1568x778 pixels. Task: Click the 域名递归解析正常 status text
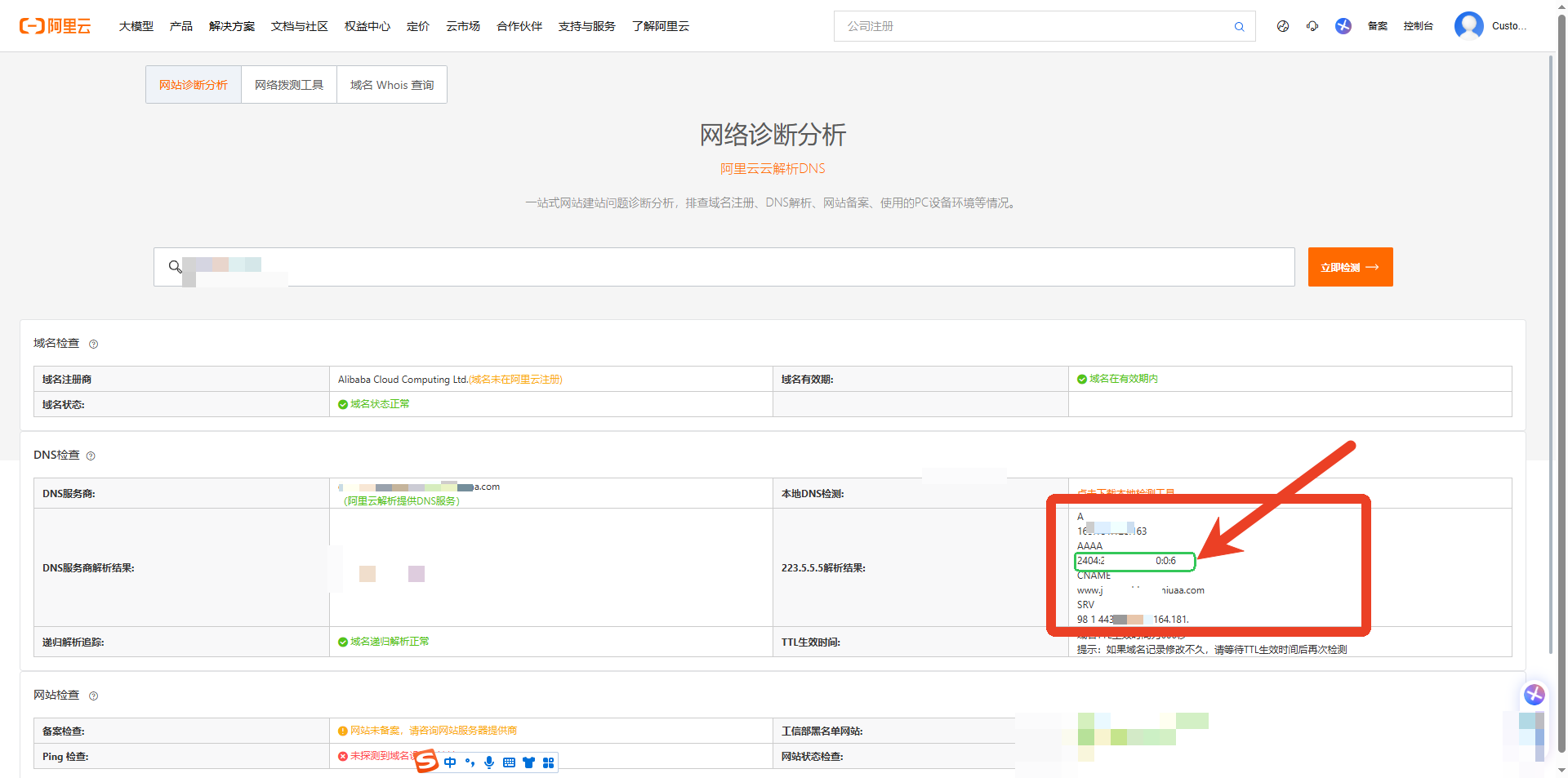[390, 642]
